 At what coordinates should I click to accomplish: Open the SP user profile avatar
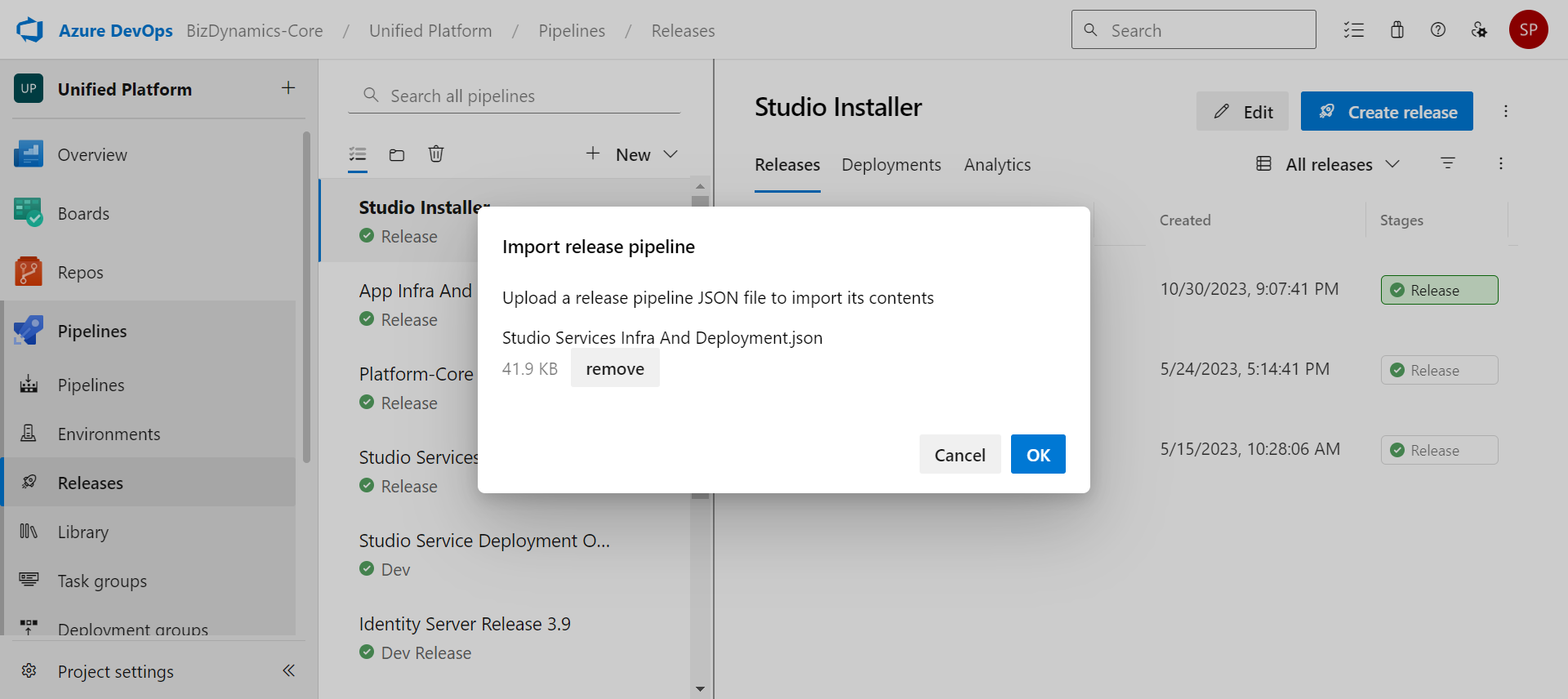coord(1529,30)
